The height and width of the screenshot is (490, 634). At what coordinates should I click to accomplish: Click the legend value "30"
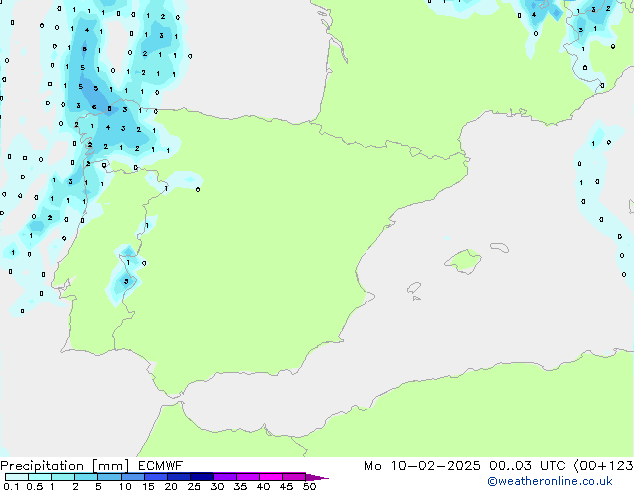click(x=217, y=486)
